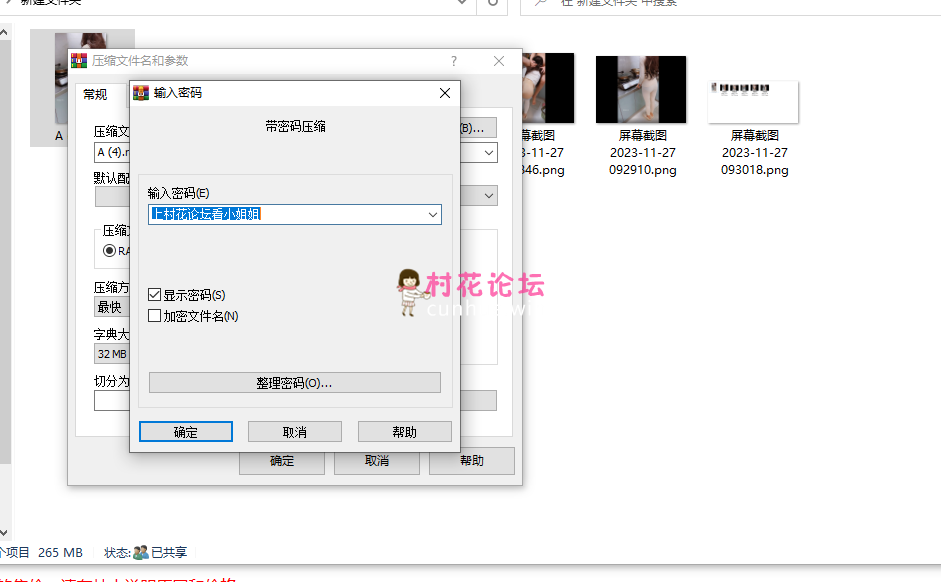Click 帮助 in the archive parameters dialog
The width and height of the screenshot is (941, 582).
tap(472, 461)
